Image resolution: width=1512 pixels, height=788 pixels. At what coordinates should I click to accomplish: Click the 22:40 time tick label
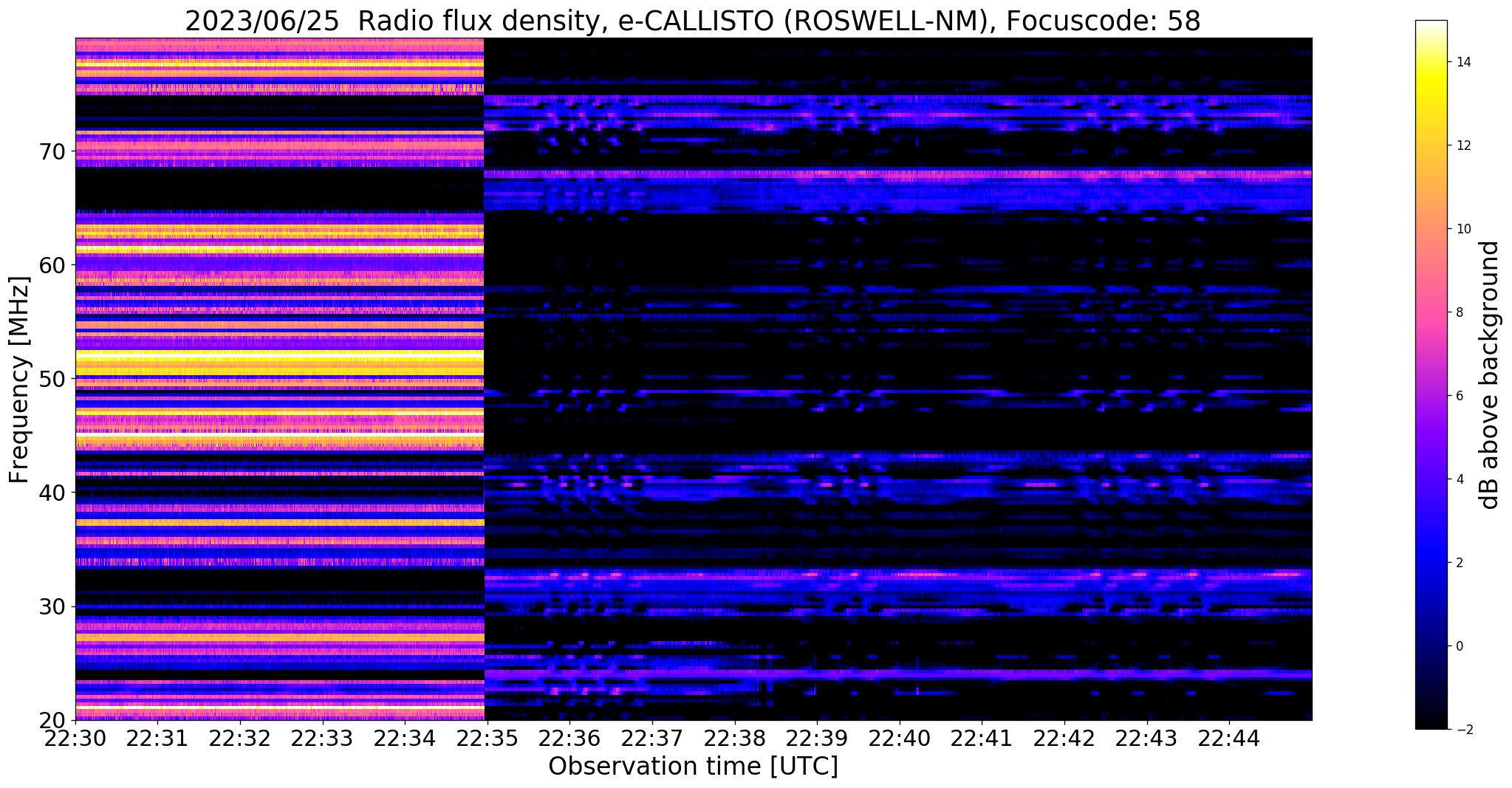(899, 738)
